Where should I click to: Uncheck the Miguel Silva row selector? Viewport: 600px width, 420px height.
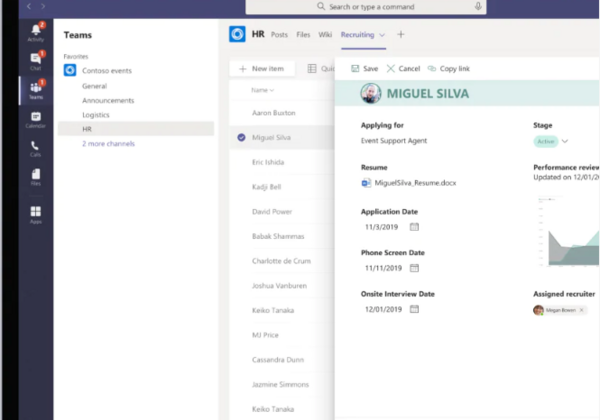point(241,137)
